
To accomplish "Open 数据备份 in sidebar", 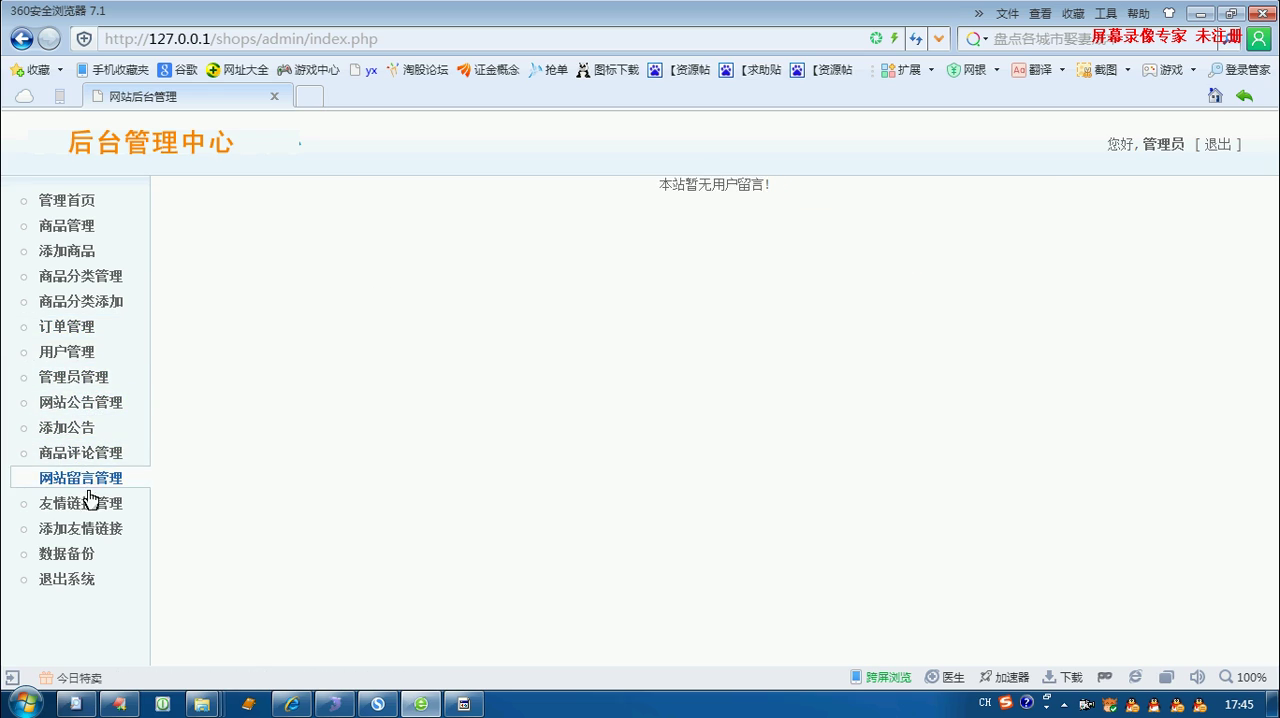I will (x=67, y=554).
